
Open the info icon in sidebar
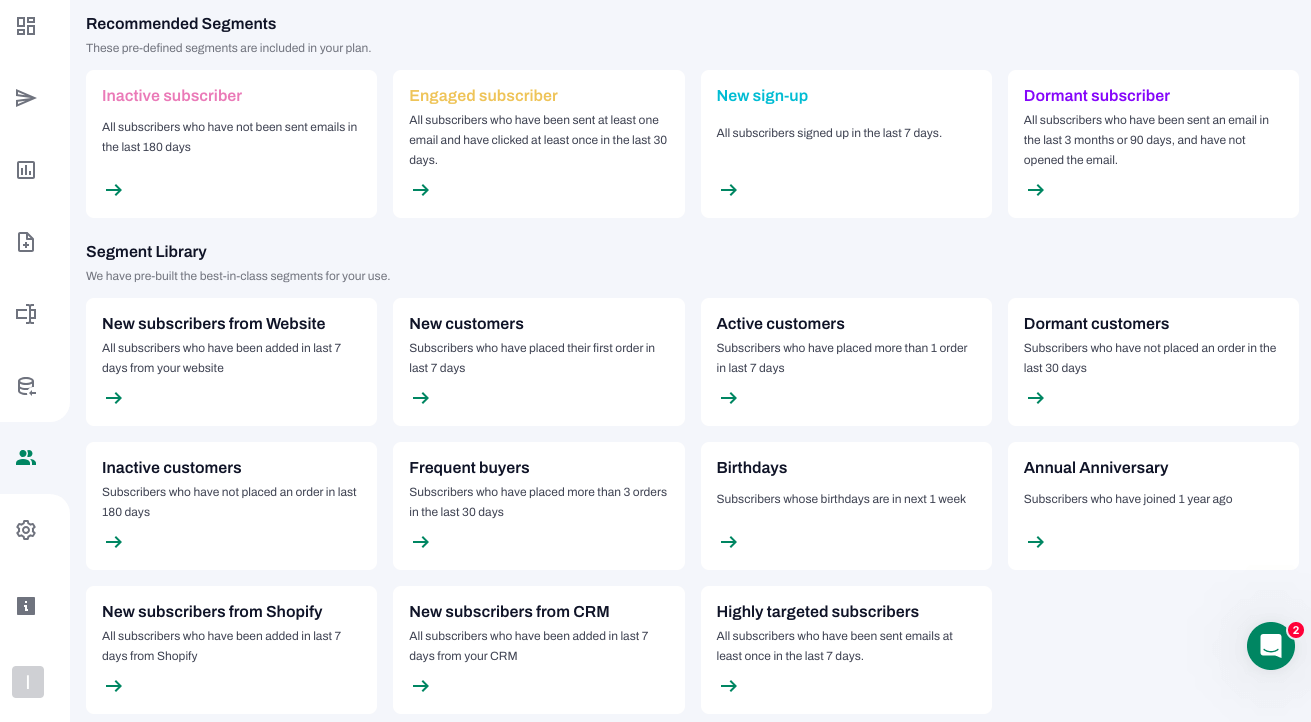[26, 606]
